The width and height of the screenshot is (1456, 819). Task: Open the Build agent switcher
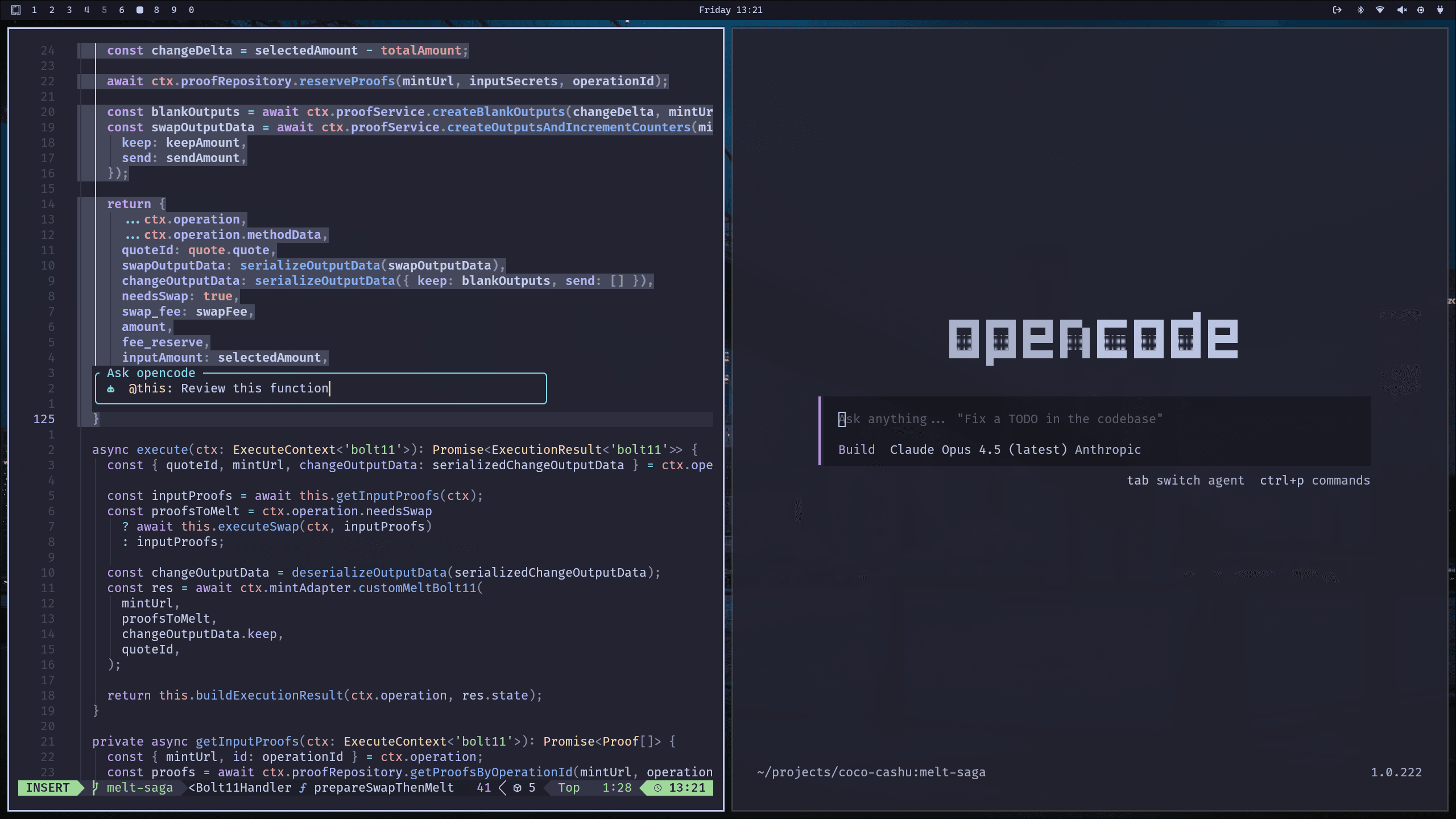857,449
